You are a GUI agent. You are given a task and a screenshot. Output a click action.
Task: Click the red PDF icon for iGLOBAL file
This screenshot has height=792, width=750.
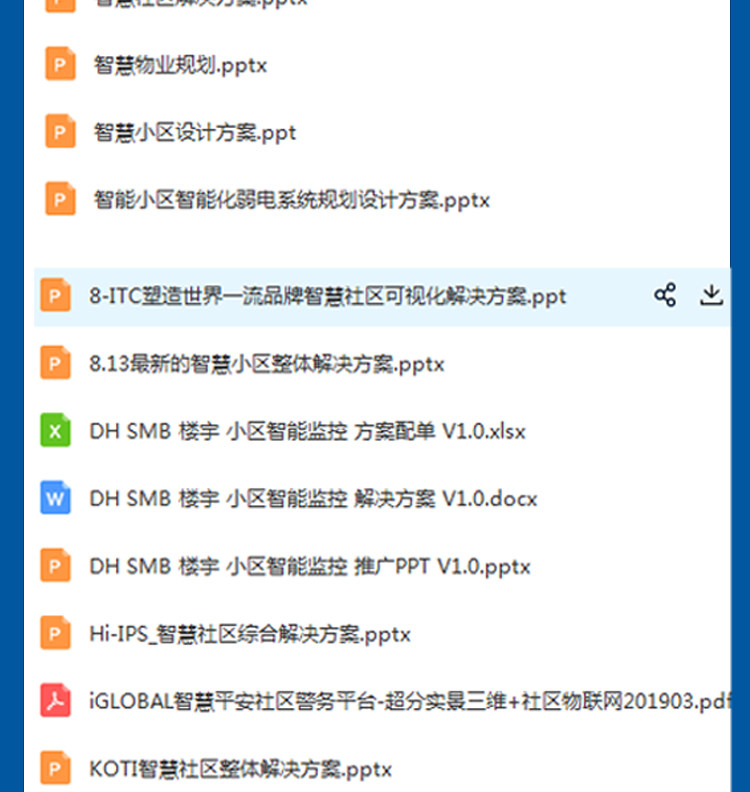[x=56, y=700]
